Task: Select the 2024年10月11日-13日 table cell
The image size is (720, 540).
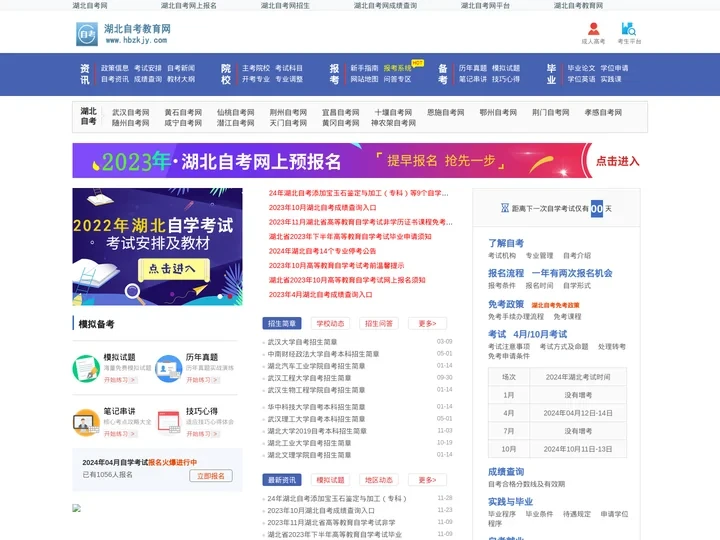Action: (x=578, y=449)
